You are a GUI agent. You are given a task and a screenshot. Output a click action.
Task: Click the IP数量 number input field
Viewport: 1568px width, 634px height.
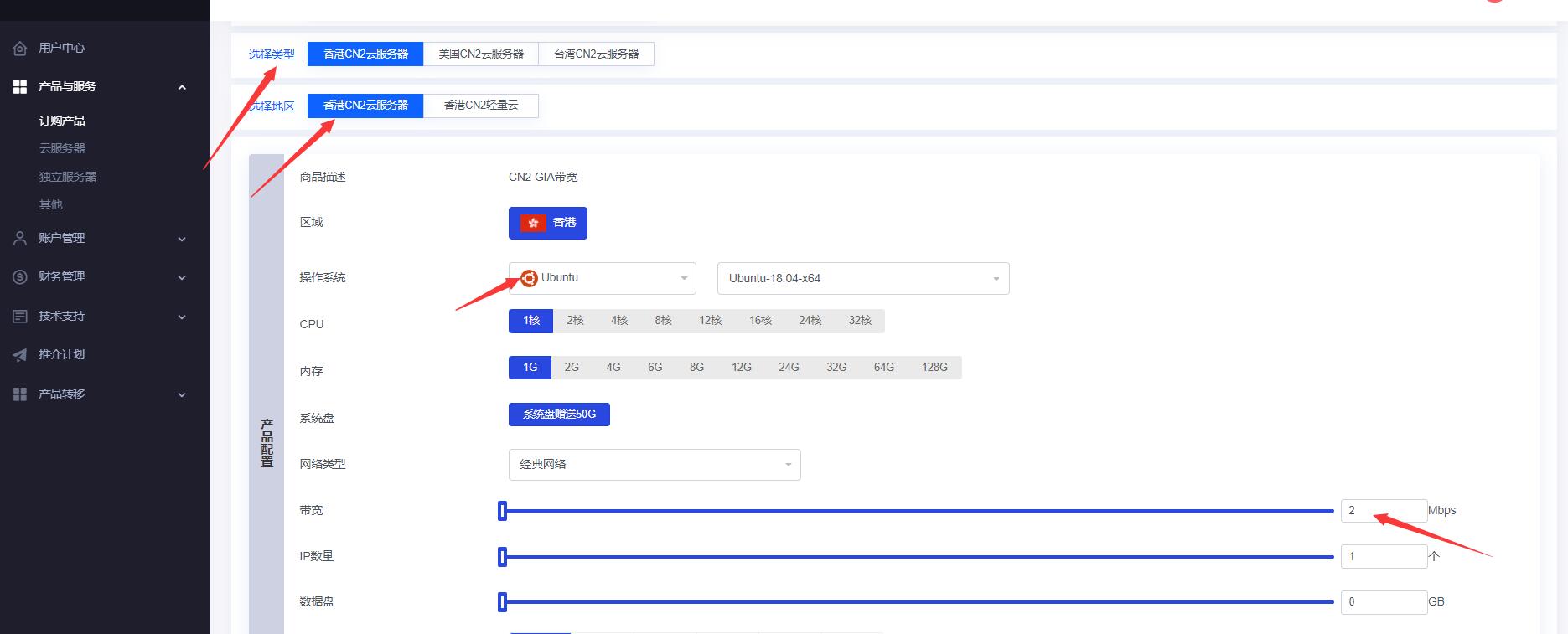point(1383,556)
